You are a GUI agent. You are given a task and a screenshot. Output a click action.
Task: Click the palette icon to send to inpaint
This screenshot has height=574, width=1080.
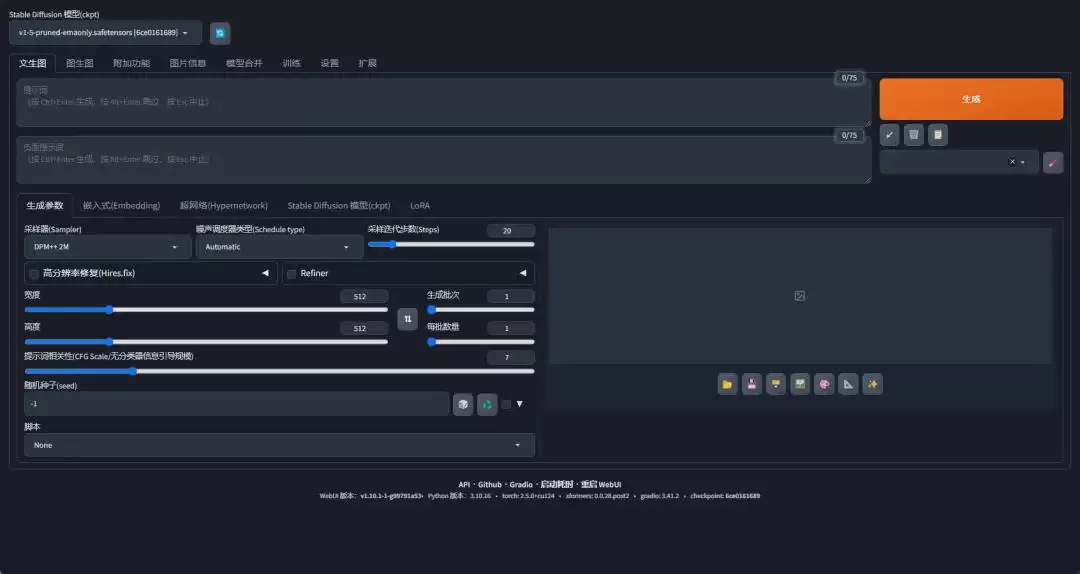824,384
